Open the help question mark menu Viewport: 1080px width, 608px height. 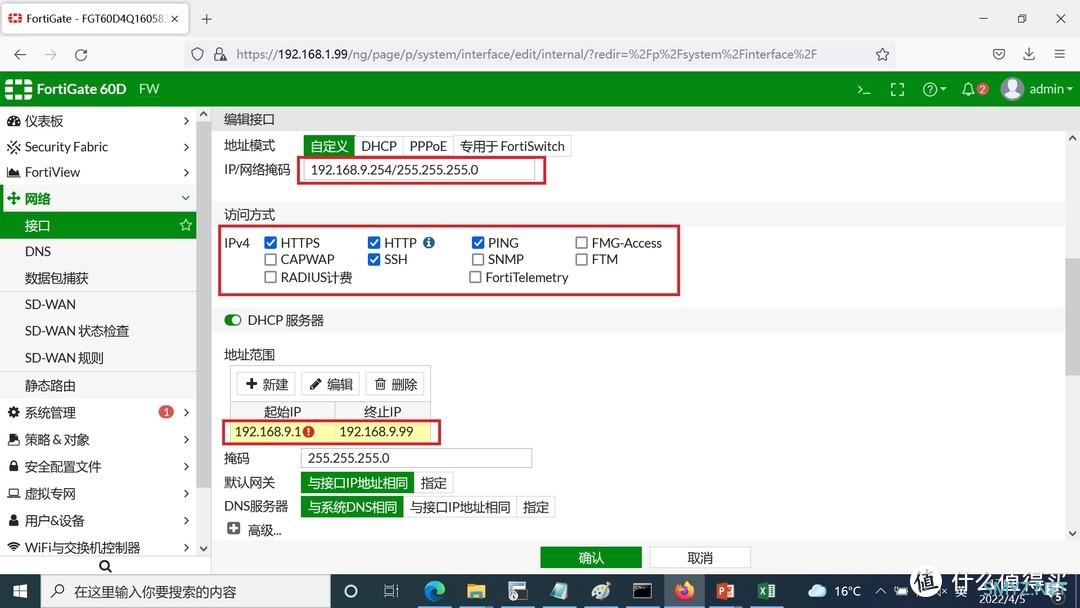click(934, 90)
